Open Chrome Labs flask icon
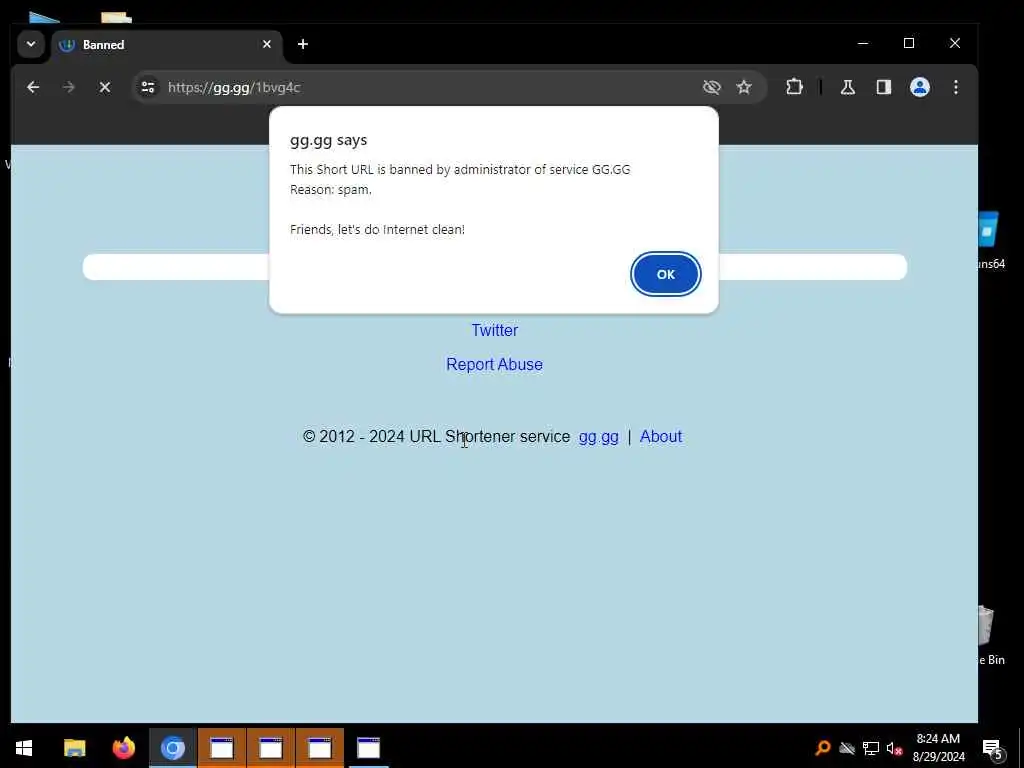This screenshot has width=1024, height=768. 848,88
